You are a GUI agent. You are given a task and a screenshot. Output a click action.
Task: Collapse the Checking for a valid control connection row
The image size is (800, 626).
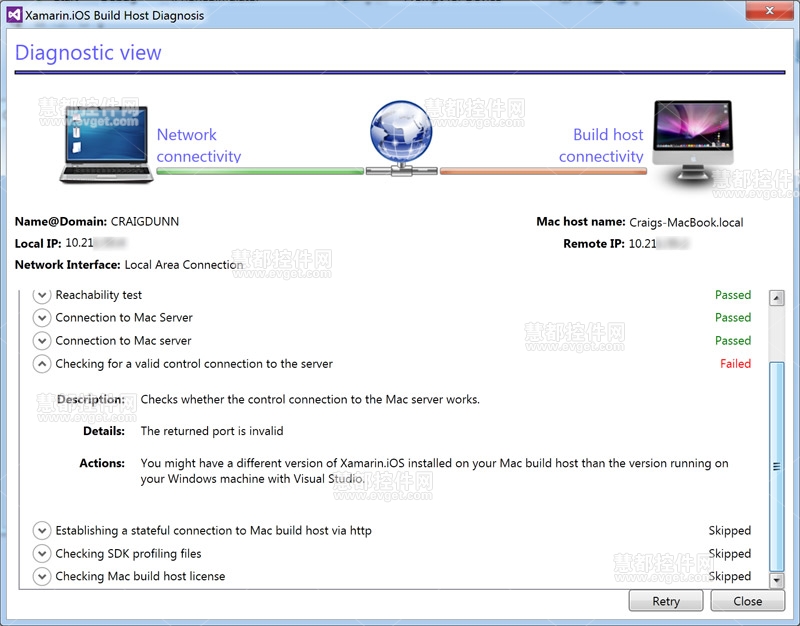(42, 364)
